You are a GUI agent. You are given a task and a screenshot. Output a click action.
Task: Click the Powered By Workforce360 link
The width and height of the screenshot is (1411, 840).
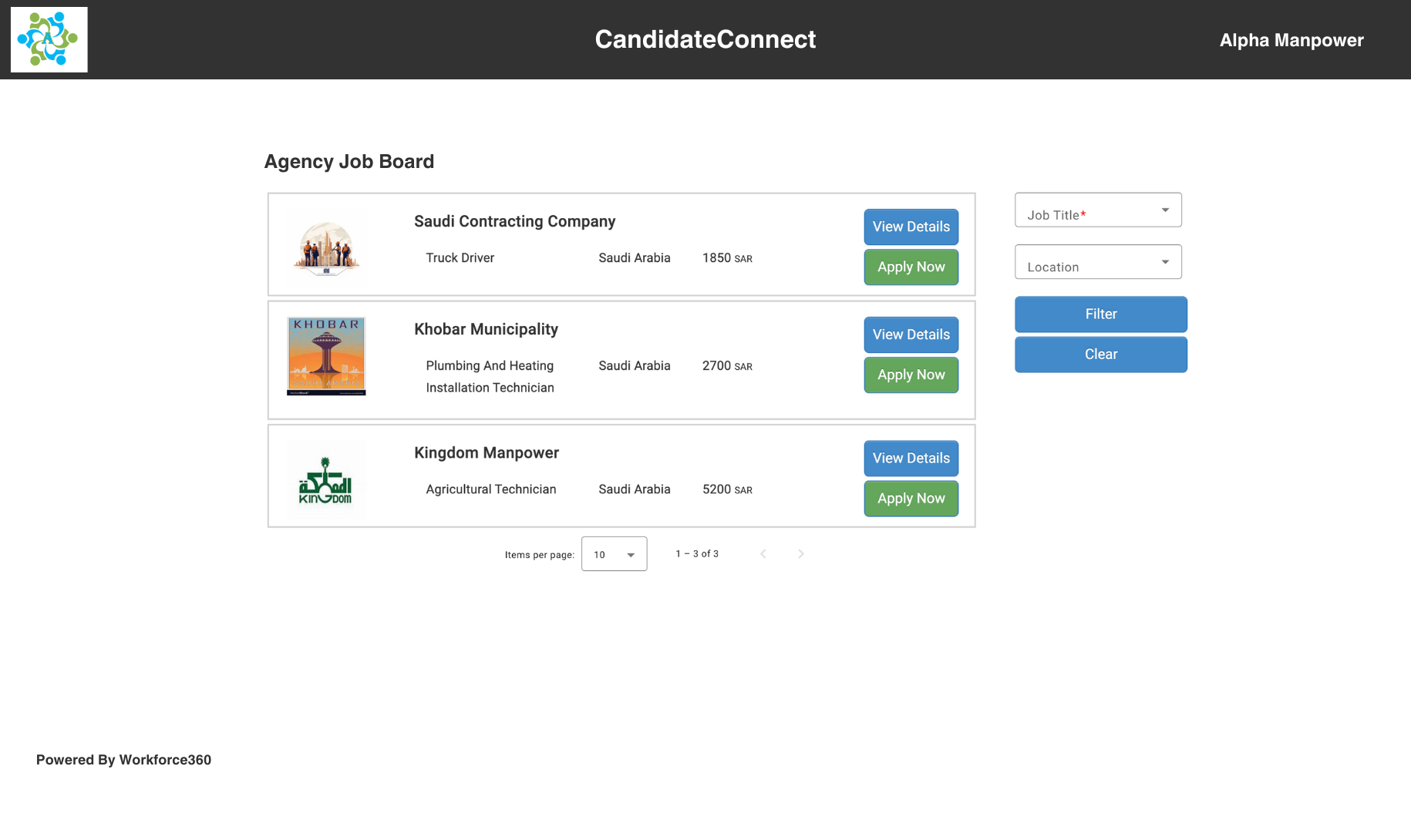pyautogui.click(x=123, y=759)
